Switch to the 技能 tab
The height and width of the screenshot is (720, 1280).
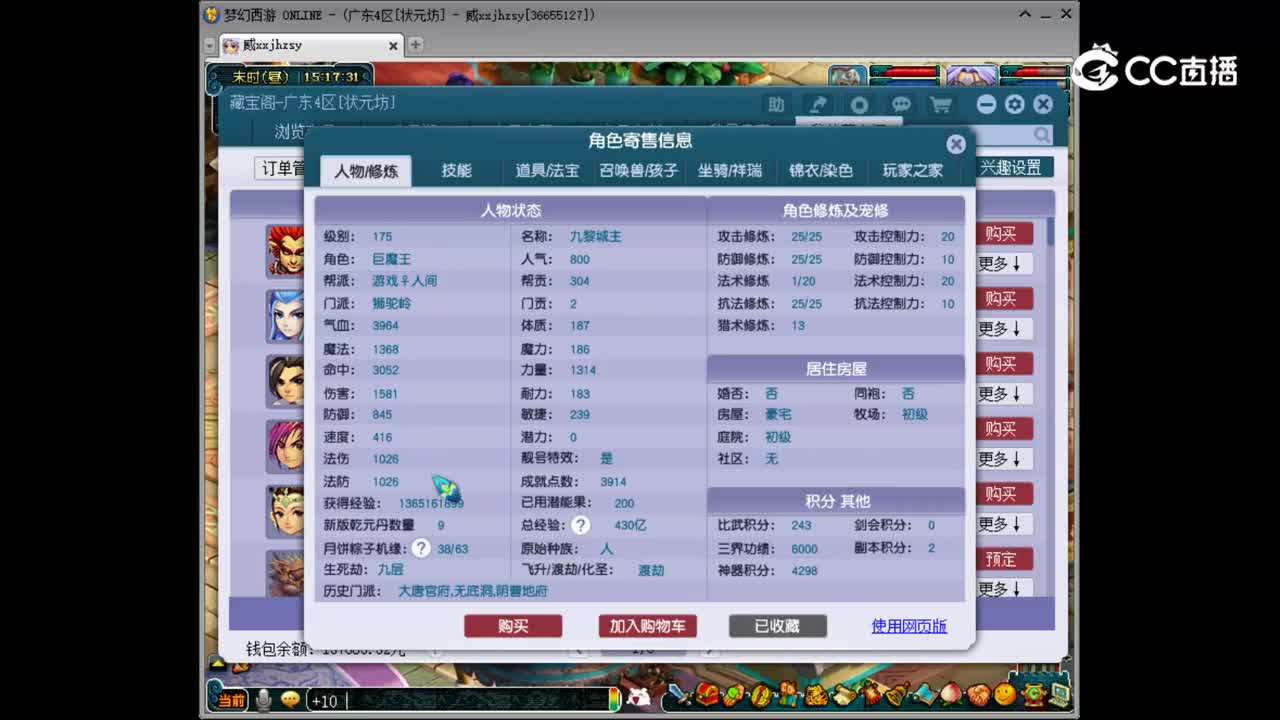(x=457, y=171)
